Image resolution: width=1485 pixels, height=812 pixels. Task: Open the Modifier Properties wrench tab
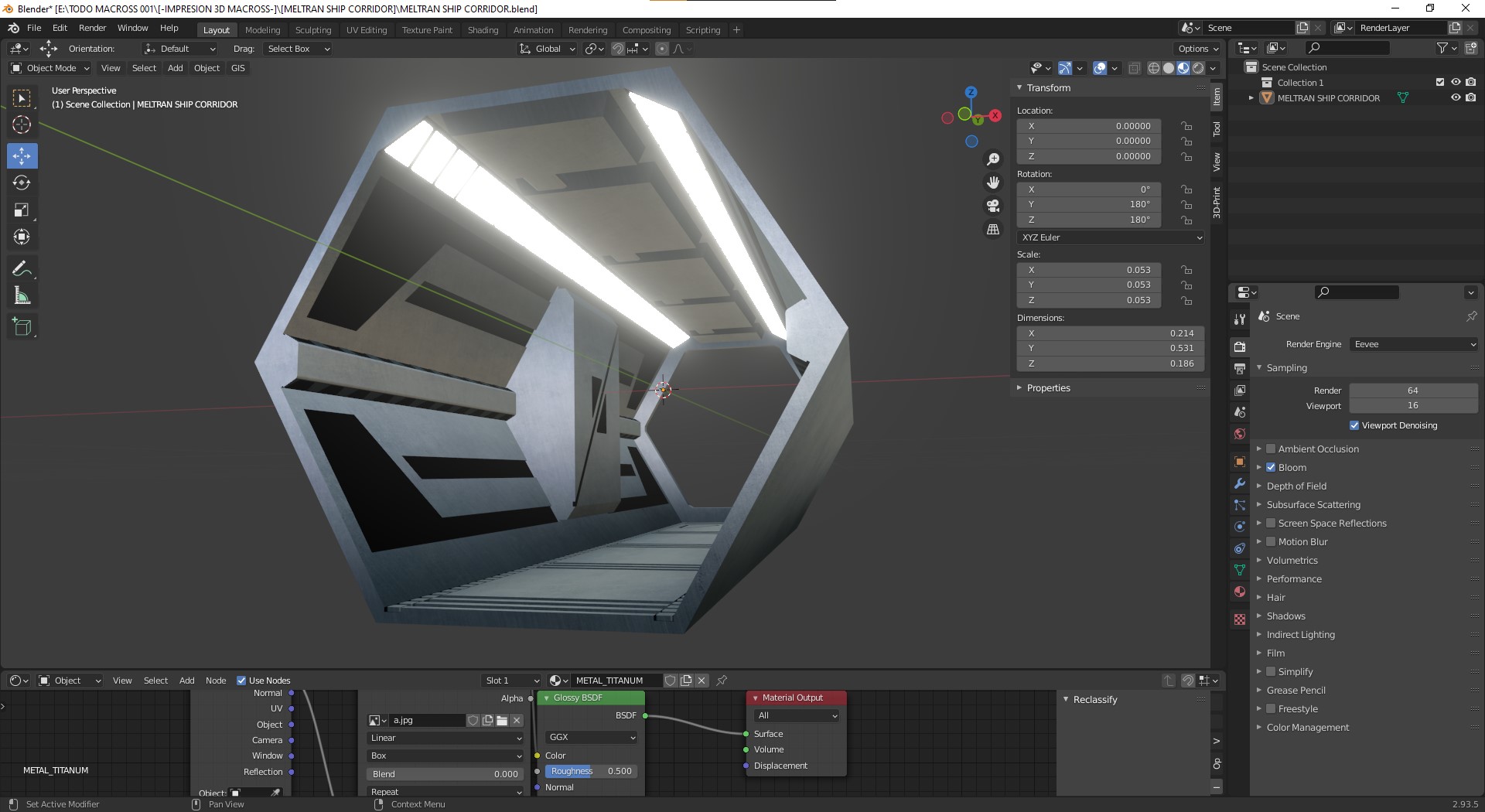(x=1239, y=483)
